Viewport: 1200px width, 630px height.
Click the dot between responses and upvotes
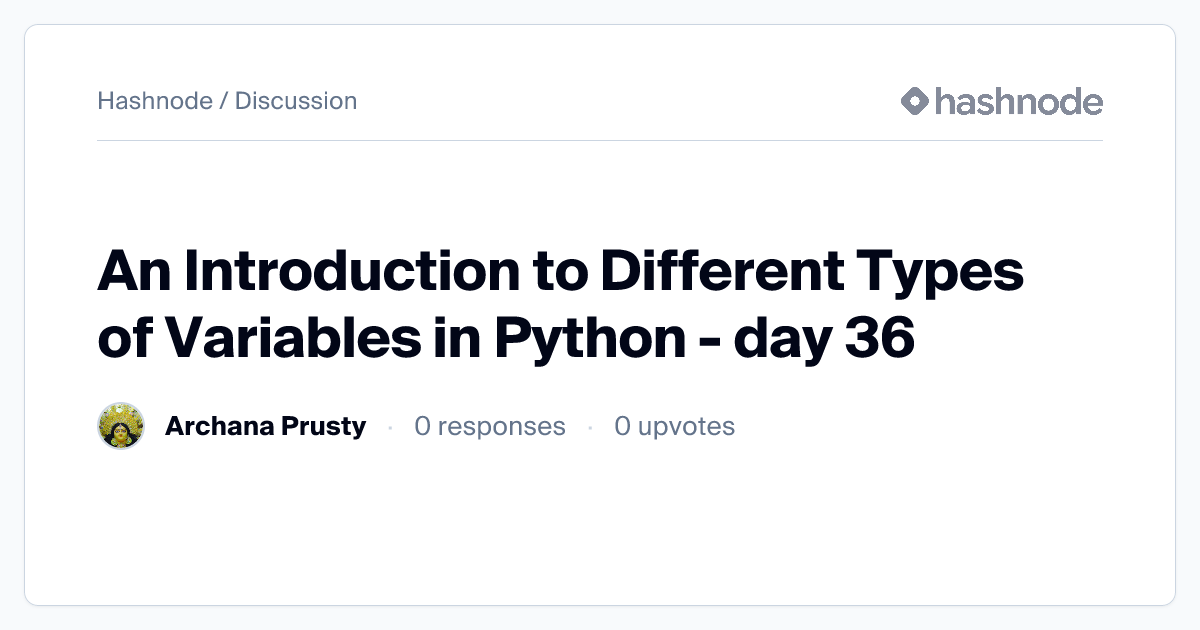pyautogui.click(x=590, y=427)
